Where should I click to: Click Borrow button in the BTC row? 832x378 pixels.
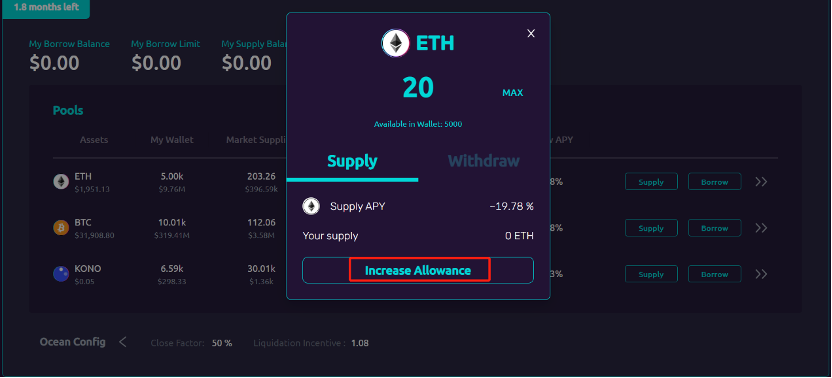point(715,228)
